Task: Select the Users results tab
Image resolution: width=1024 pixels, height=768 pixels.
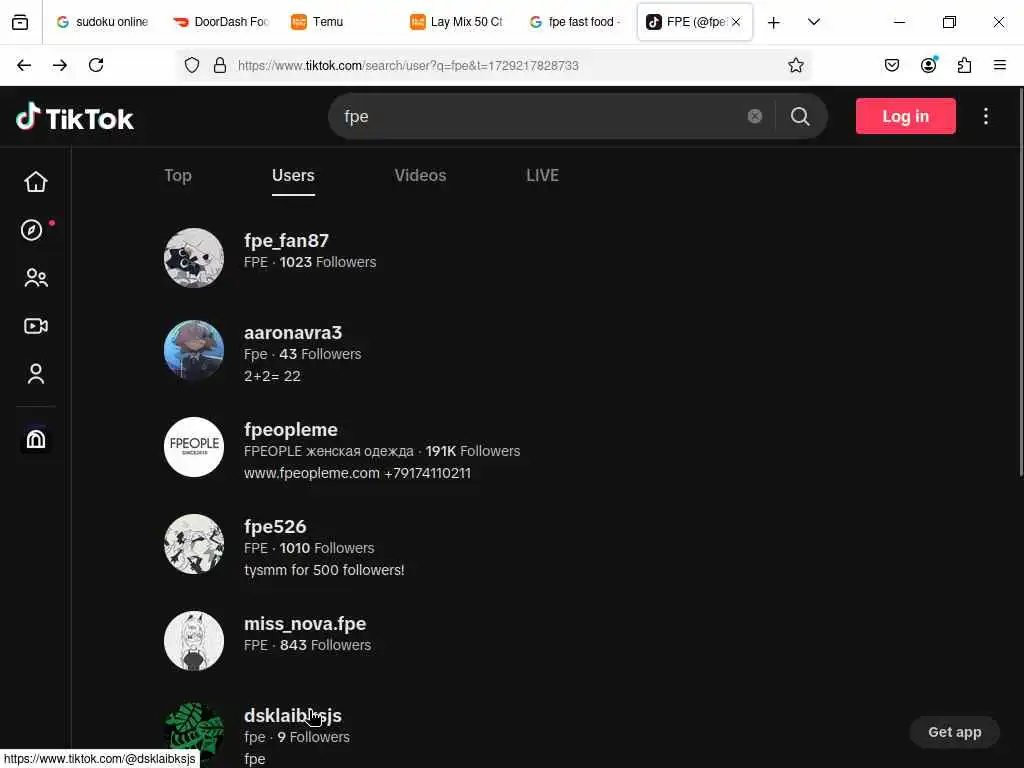Action: pyautogui.click(x=293, y=176)
